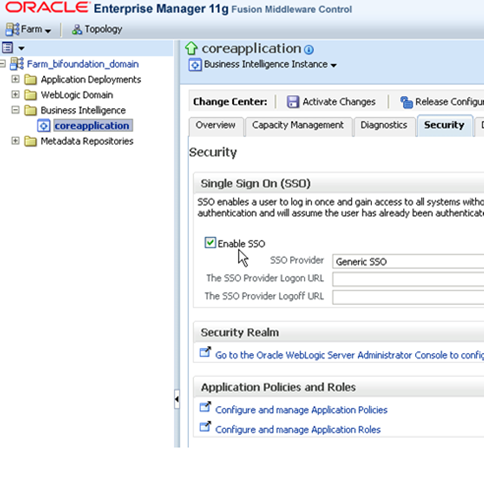Viewport: 484px width, 480px height.
Task: Click the SSO Provider Logoff URL field
Action: [408, 297]
